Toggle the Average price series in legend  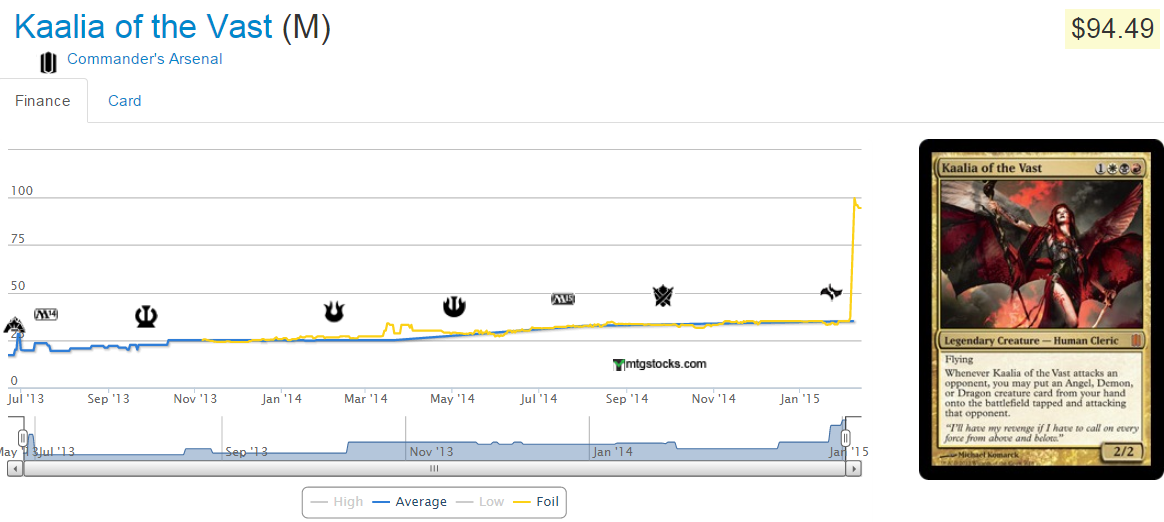(x=409, y=501)
